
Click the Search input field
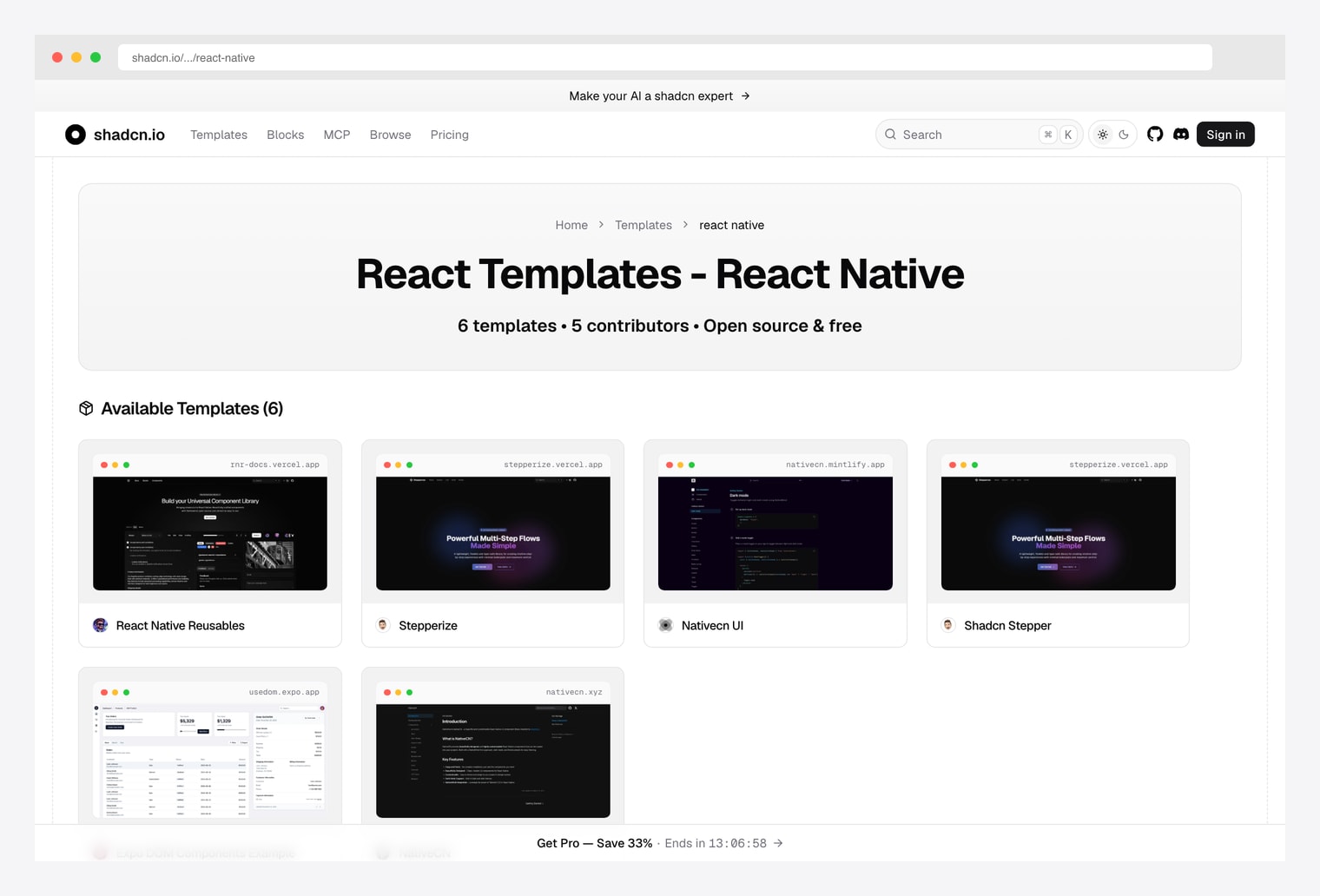pos(979,135)
